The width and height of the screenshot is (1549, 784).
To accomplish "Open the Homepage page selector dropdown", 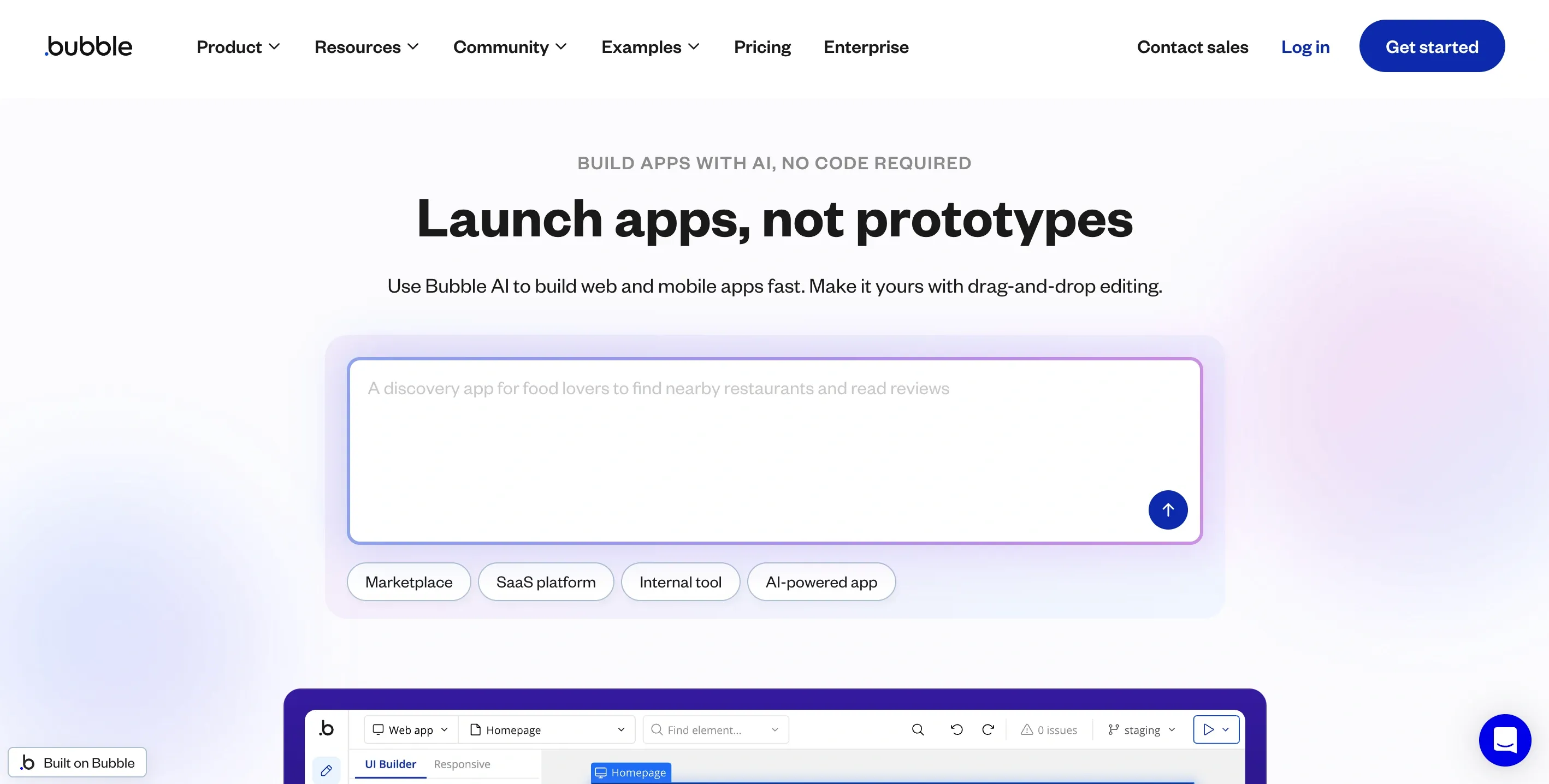I will click(547, 729).
